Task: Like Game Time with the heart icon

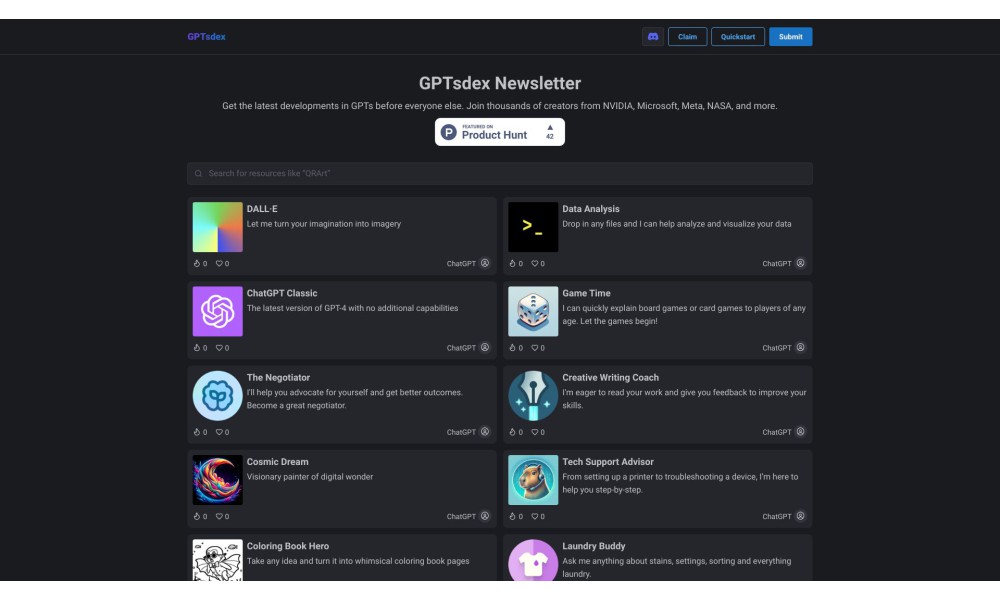Action: click(534, 348)
